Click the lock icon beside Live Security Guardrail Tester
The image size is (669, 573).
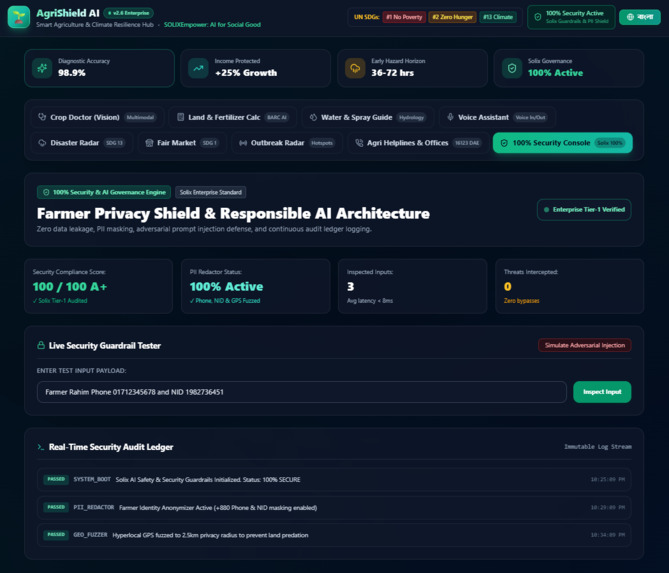point(41,345)
